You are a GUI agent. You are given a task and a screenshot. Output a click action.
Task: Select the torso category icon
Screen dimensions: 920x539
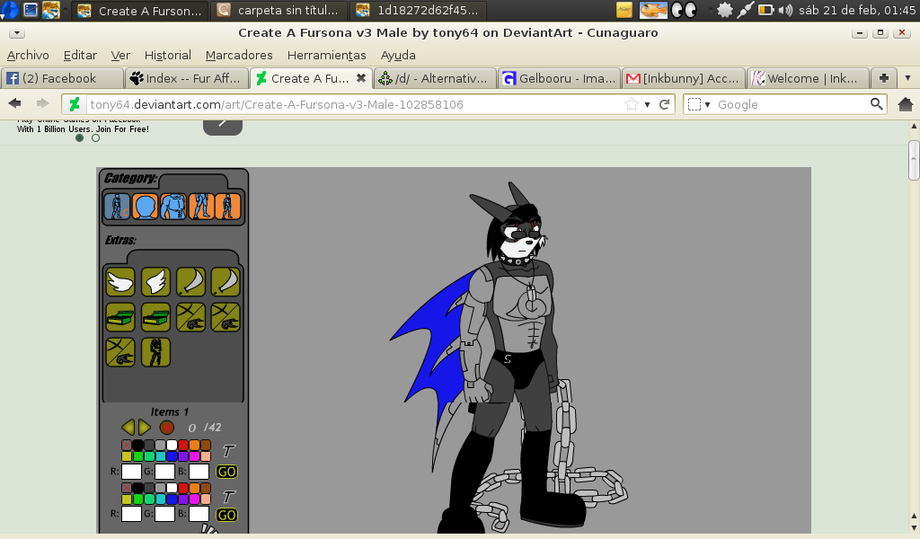click(x=173, y=207)
